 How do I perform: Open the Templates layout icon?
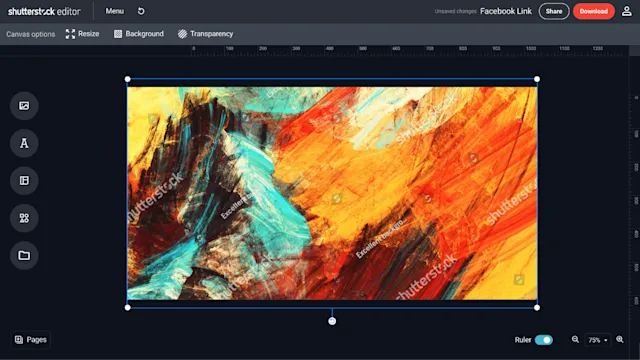point(24,180)
